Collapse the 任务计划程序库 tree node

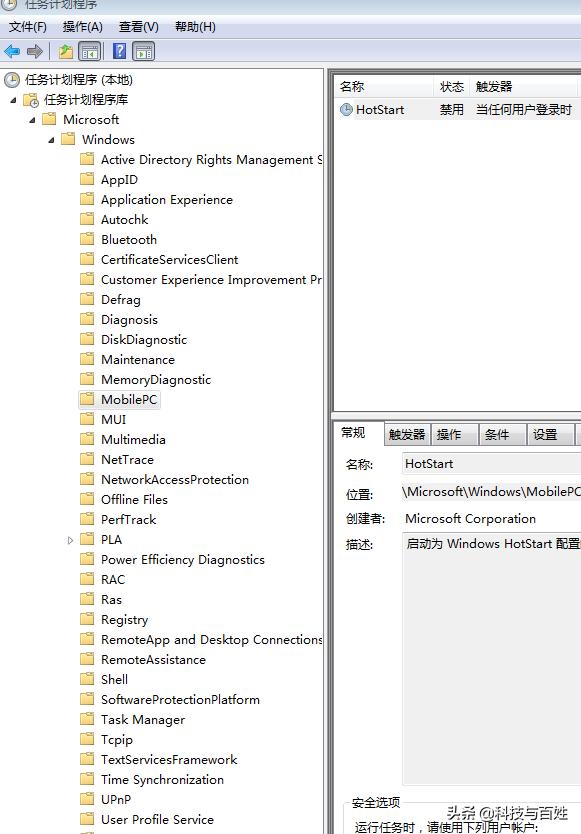[13, 100]
